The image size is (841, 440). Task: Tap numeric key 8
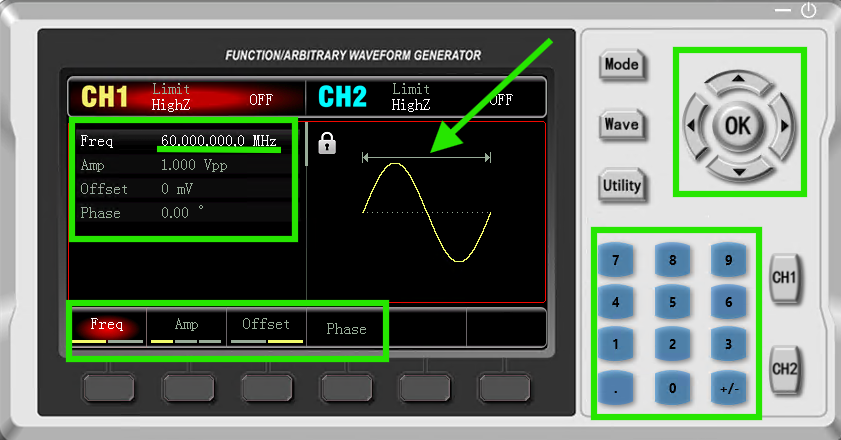point(672,260)
